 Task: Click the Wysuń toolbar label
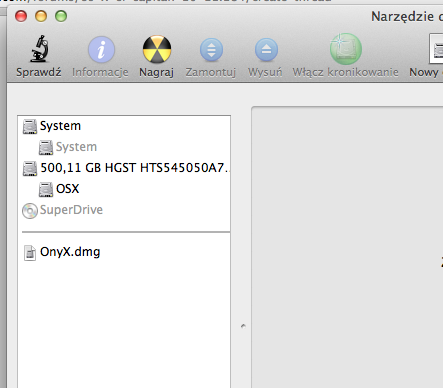coord(265,72)
